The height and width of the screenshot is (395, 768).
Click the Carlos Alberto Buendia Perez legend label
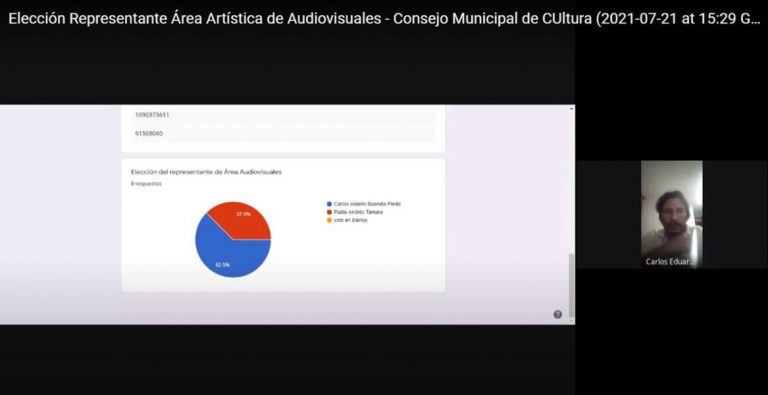coord(367,204)
